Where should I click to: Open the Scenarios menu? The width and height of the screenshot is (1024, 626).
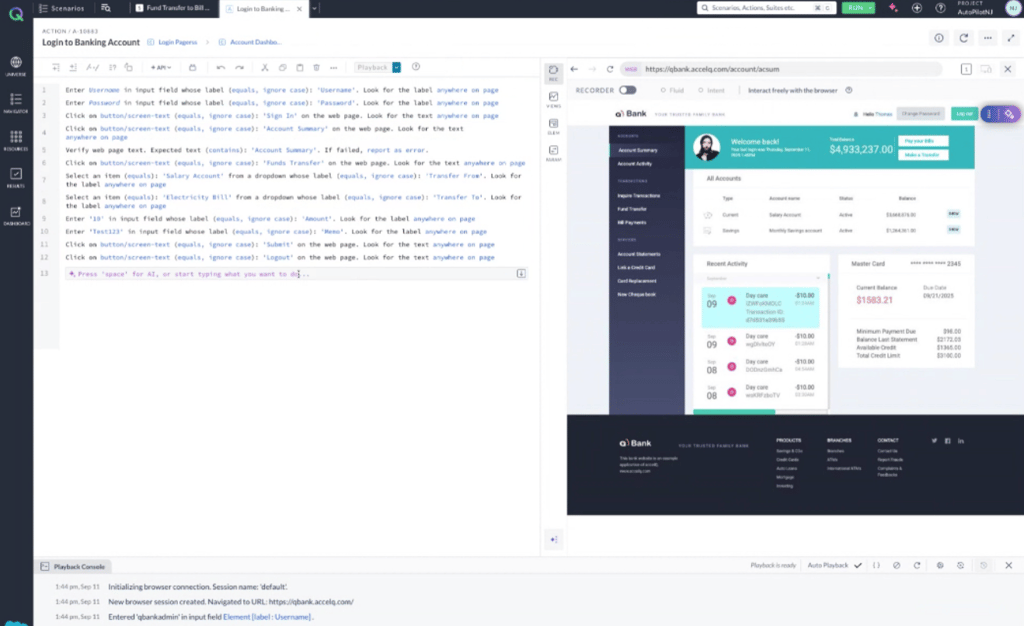61,8
